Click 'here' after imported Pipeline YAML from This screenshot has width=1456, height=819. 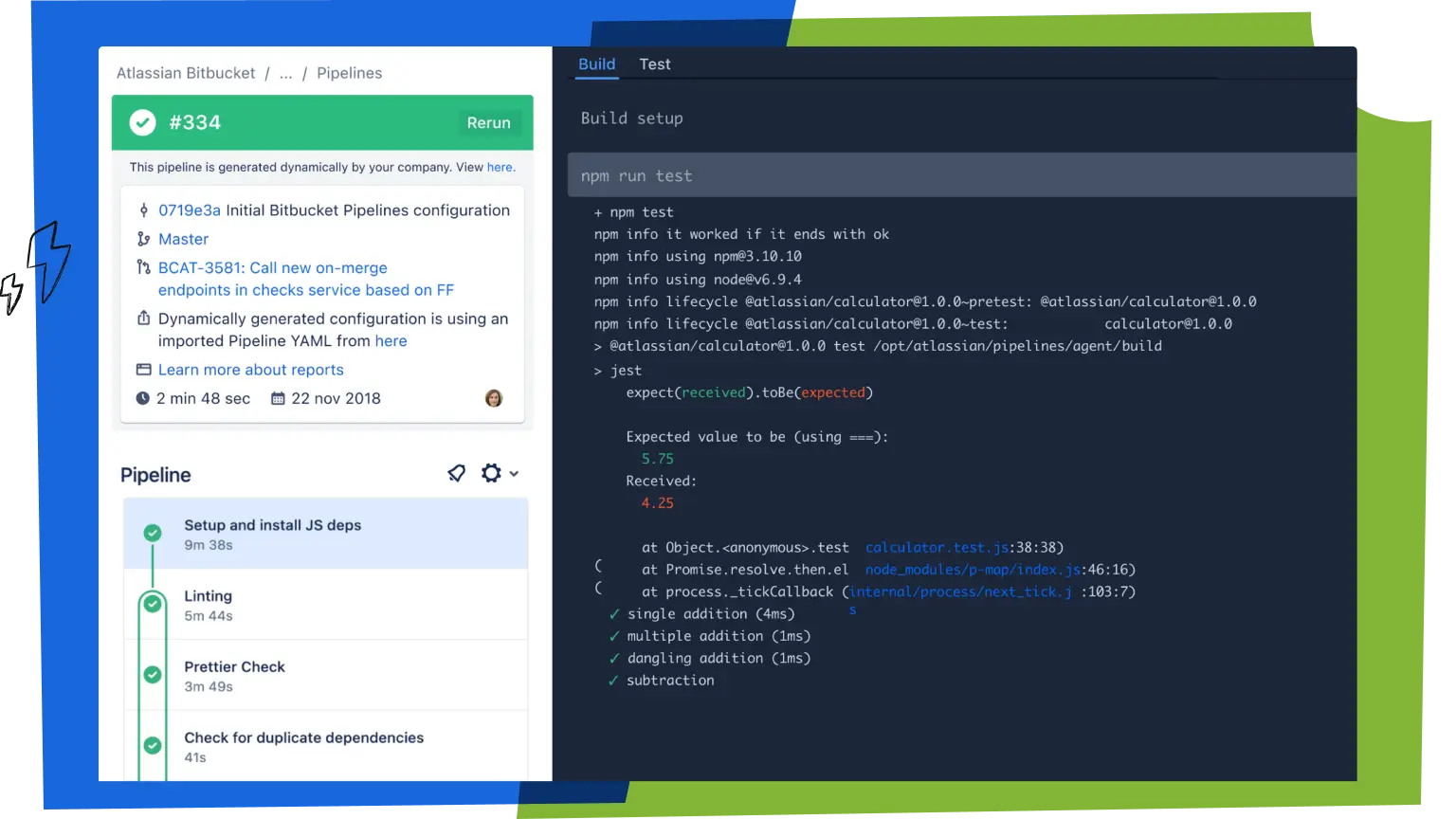[391, 341]
